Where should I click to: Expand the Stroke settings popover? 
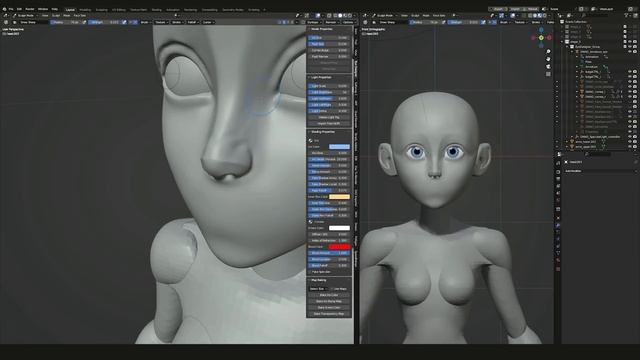click(x=177, y=22)
